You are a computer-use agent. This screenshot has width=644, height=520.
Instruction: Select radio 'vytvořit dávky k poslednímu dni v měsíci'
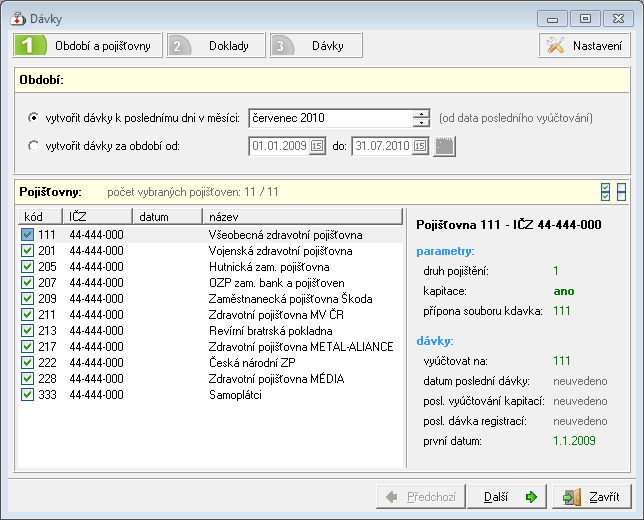(33, 118)
